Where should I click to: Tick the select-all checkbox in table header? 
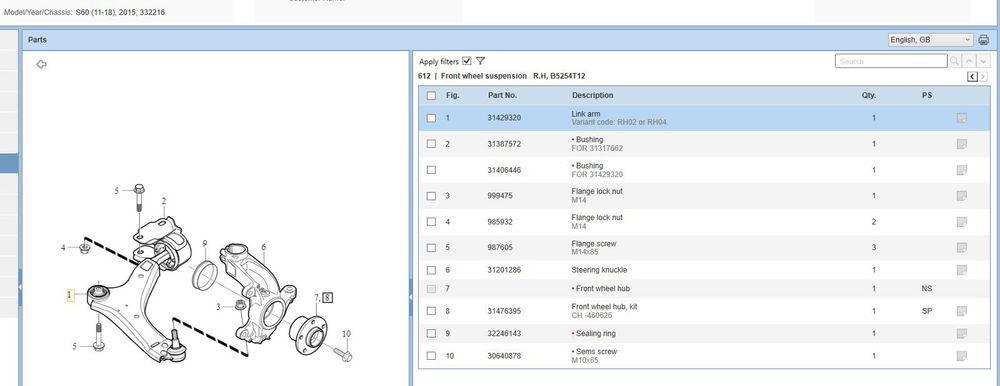pyautogui.click(x=431, y=96)
